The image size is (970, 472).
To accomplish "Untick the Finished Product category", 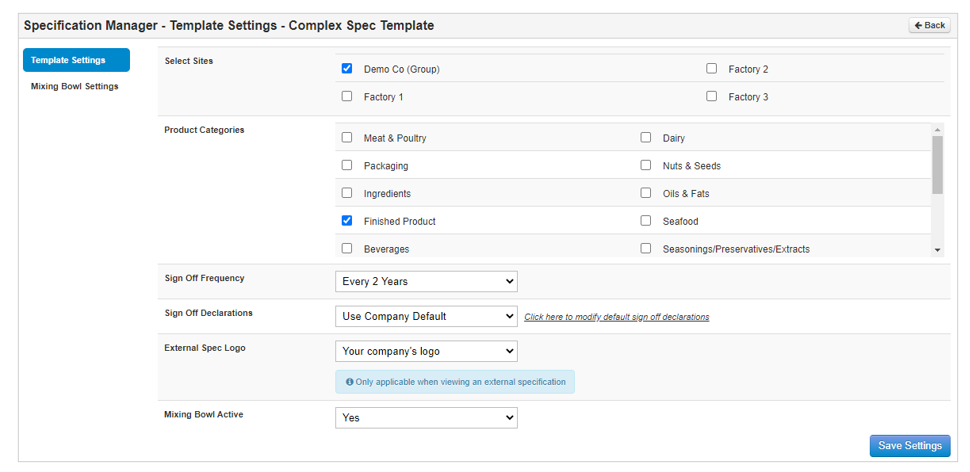I will (347, 221).
